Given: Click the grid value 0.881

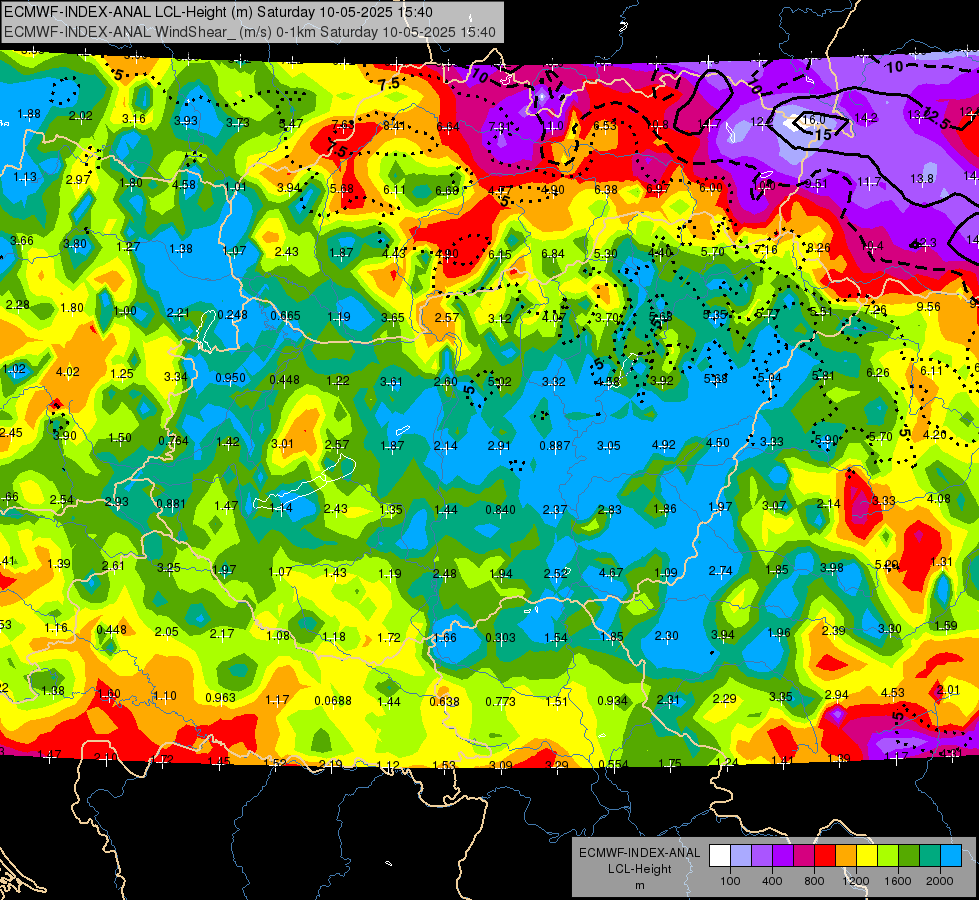Looking at the screenshot, I should pos(170,503).
